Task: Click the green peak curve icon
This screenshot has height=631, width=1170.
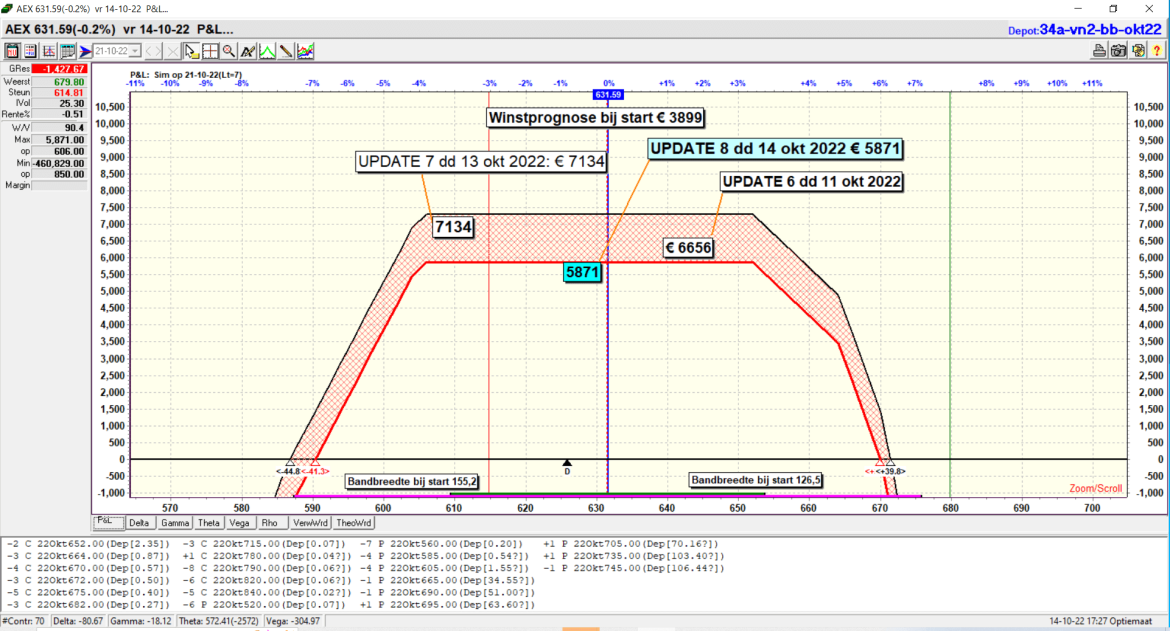Action: coord(266,51)
